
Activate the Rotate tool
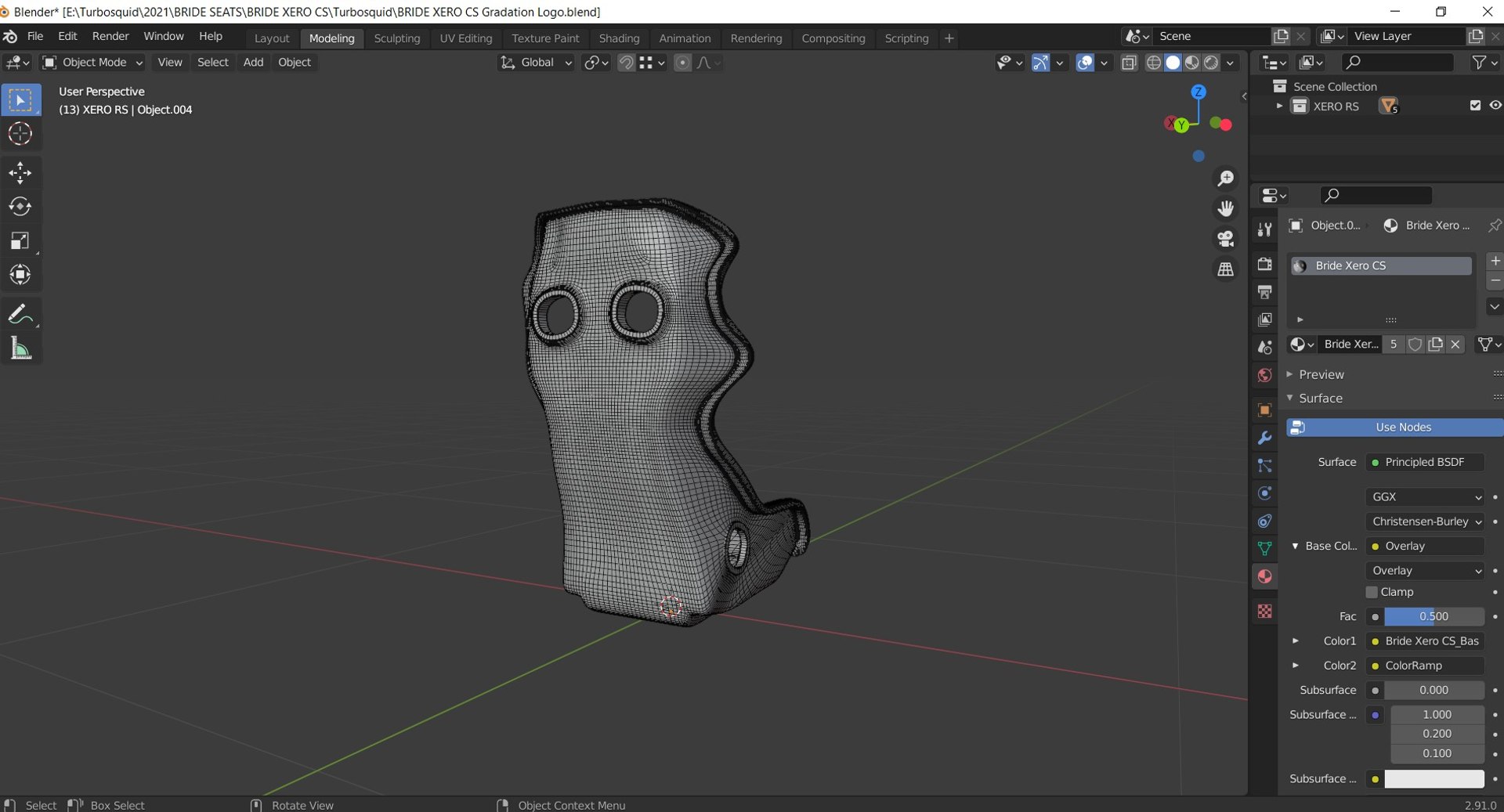coord(20,207)
